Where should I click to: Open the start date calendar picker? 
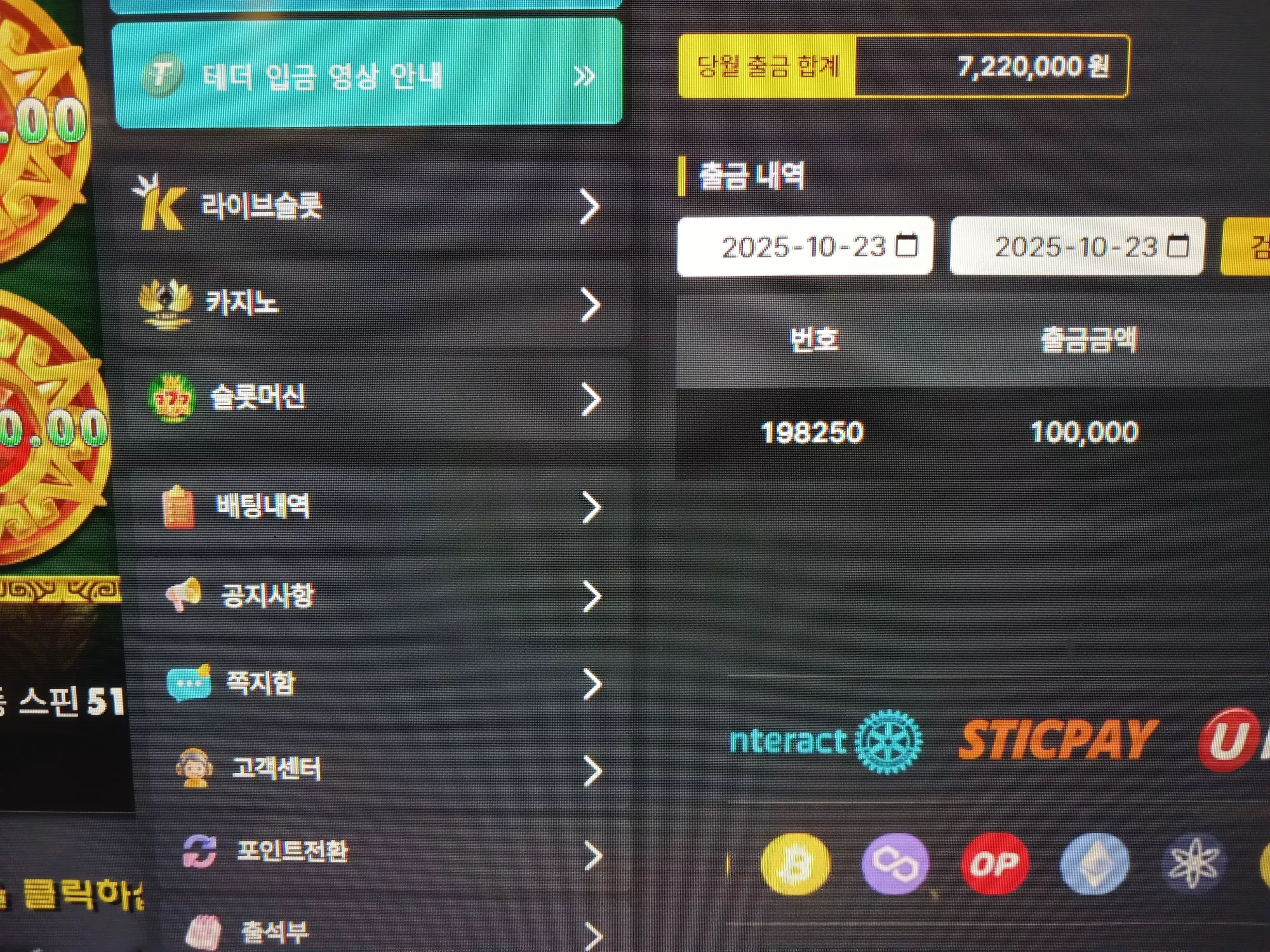pyautogui.click(x=906, y=245)
